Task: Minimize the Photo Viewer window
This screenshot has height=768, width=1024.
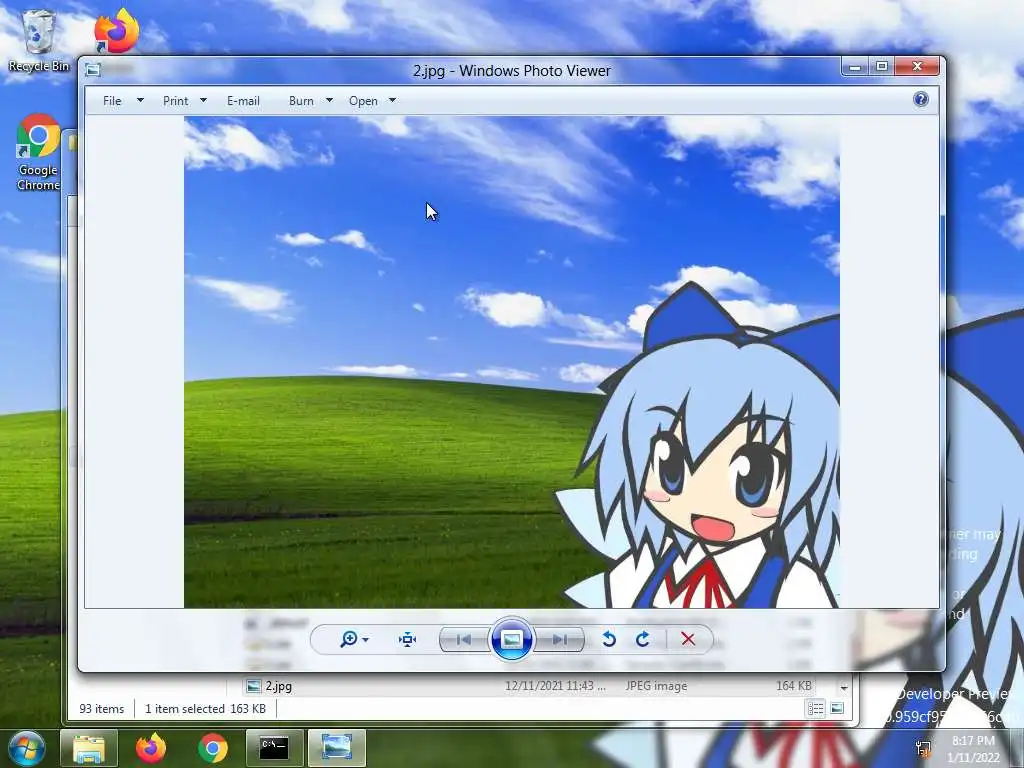Action: (855, 67)
